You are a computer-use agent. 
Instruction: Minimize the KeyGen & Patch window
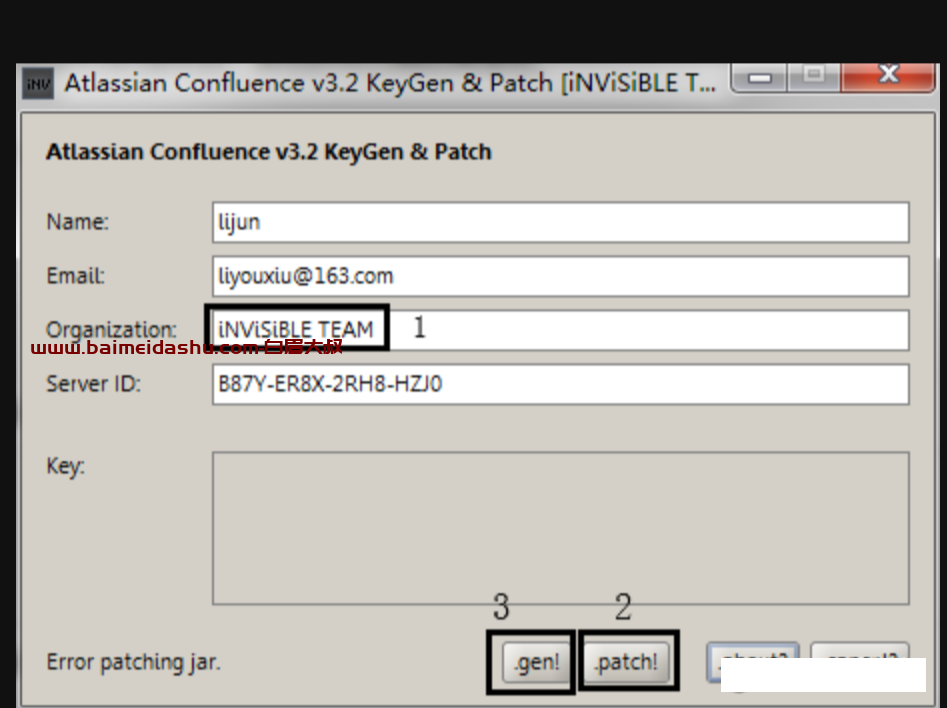759,78
